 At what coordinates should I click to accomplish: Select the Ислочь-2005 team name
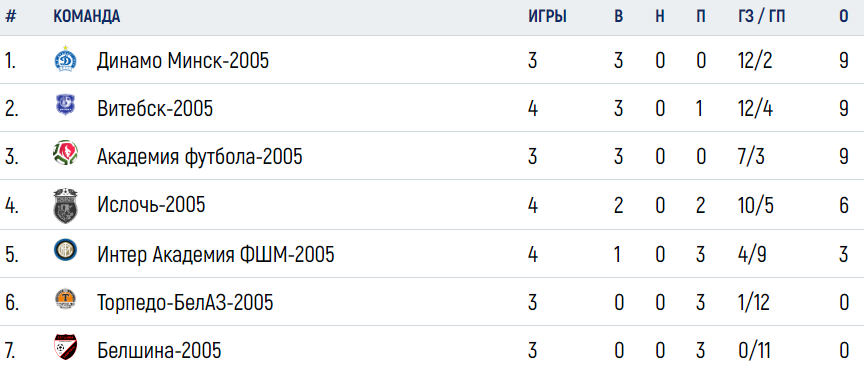pos(151,205)
